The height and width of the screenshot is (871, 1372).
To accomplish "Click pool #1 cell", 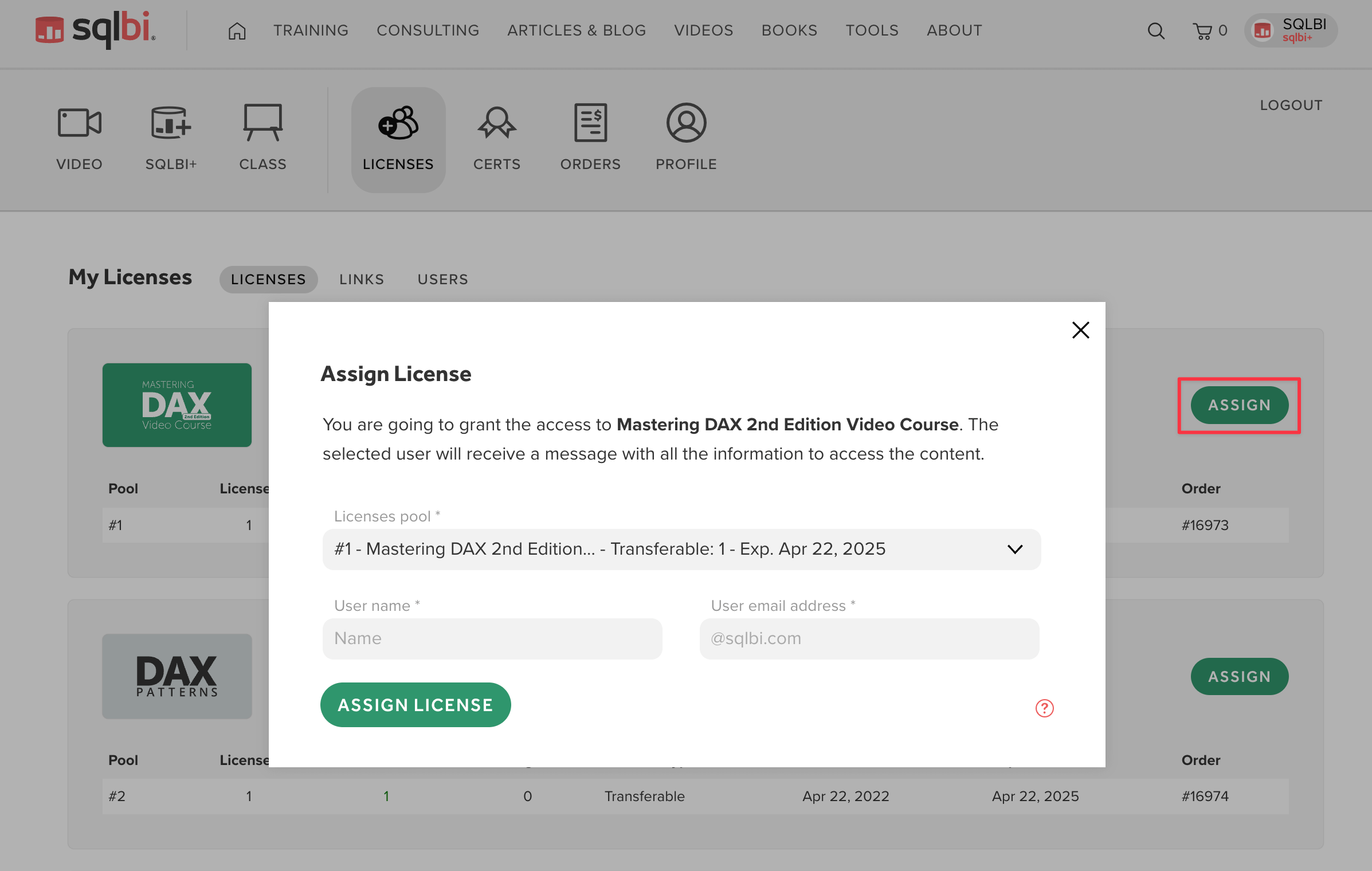I will 116,525.
